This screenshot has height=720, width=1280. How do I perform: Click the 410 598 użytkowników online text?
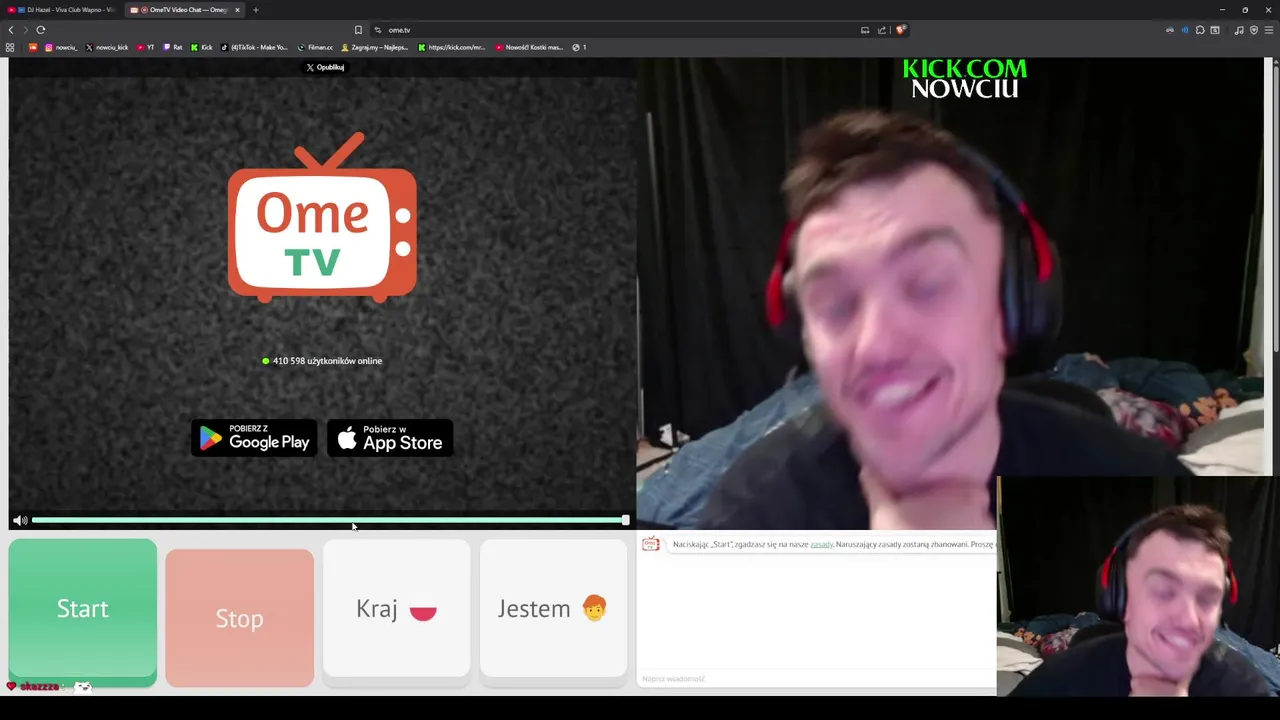[x=327, y=361]
